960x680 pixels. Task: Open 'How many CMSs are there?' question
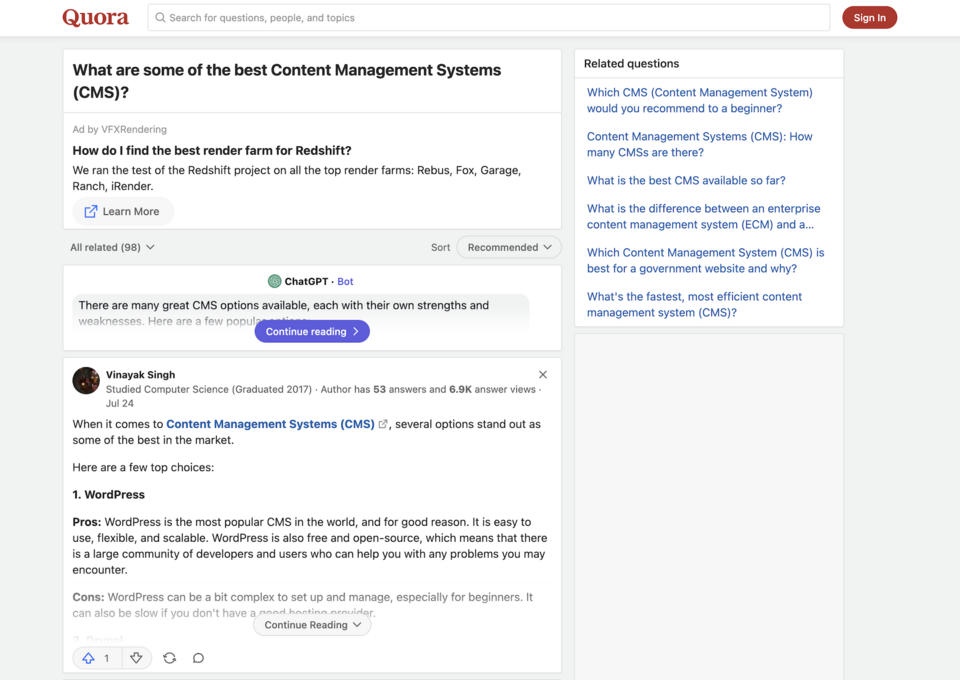tap(700, 144)
